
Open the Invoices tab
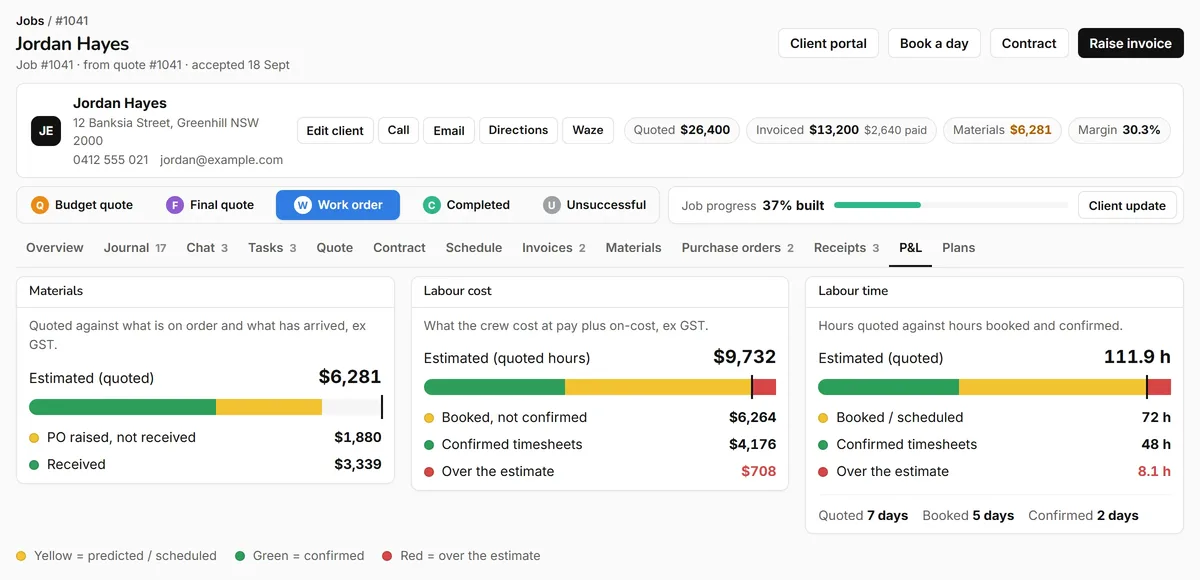click(554, 248)
